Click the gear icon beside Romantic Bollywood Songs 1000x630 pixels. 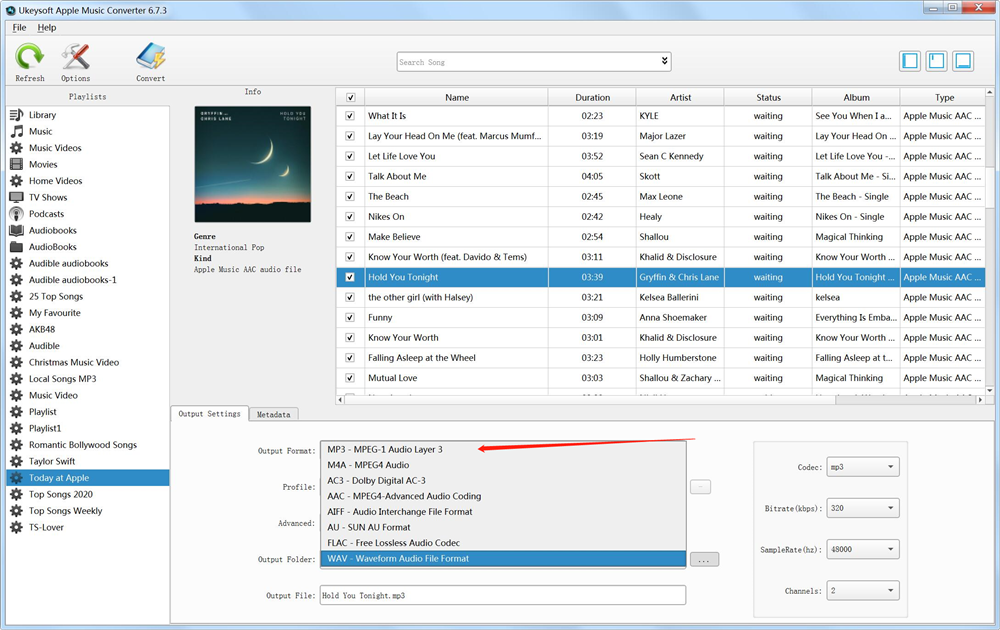[x=17, y=445]
